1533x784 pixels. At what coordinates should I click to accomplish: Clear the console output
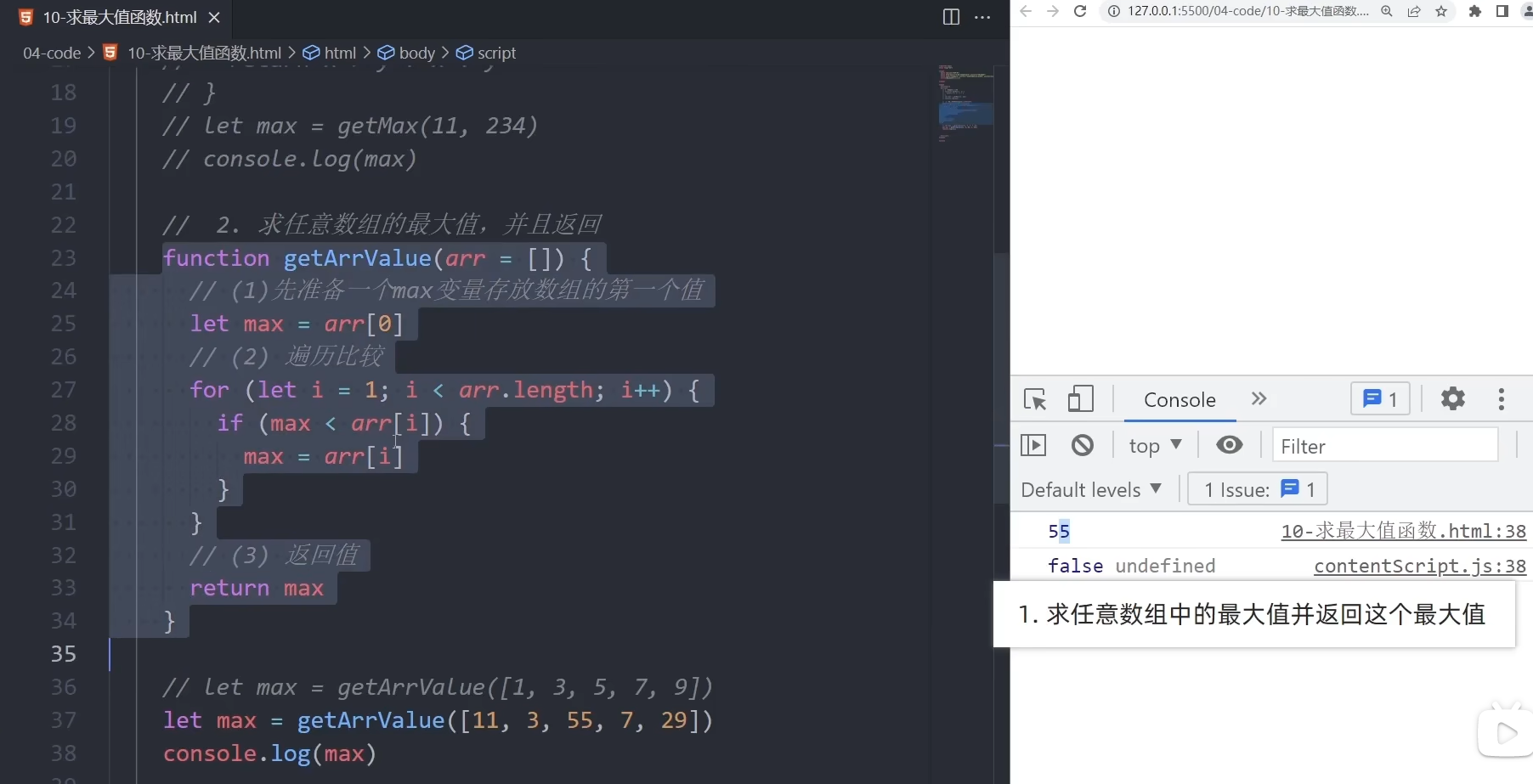(1083, 445)
